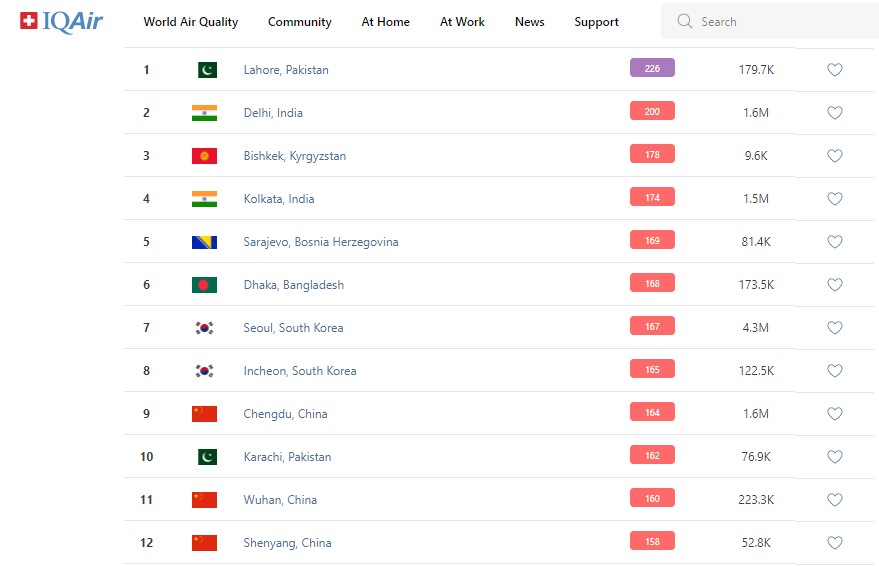
Task: Click the Bosnia Herzegovina flag icon
Action: (204, 242)
